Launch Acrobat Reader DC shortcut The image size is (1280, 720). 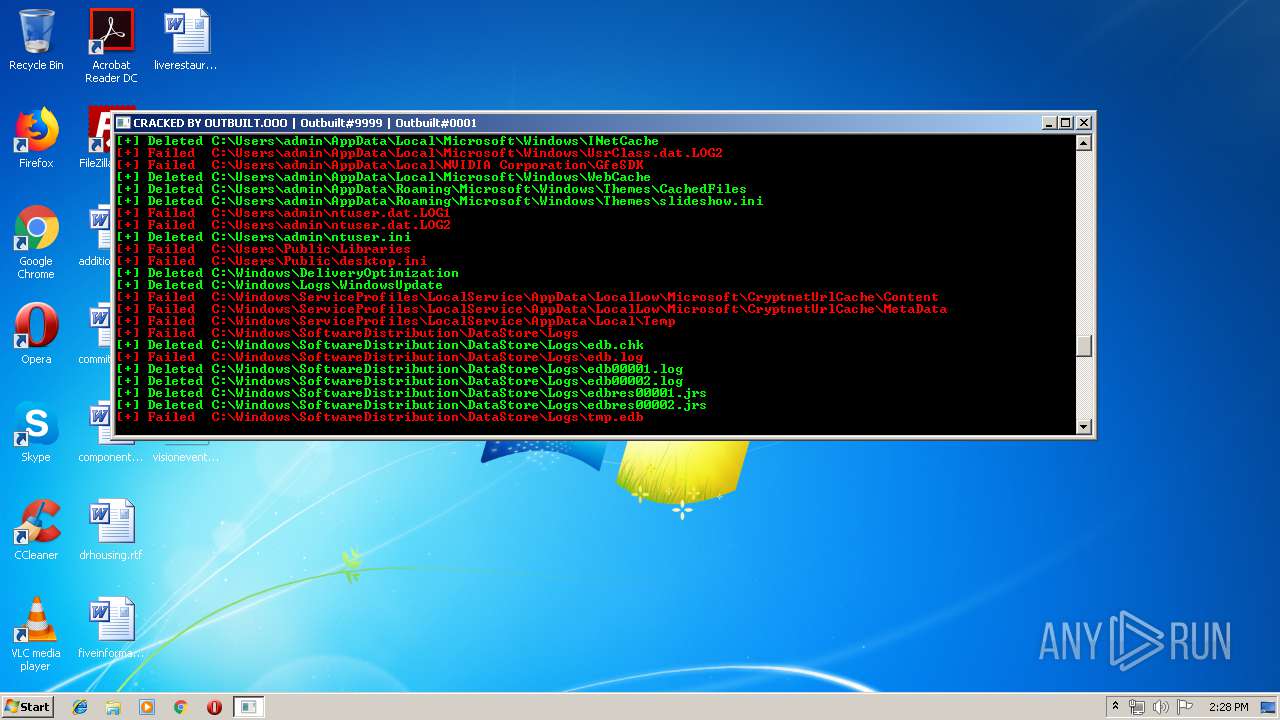(x=111, y=46)
